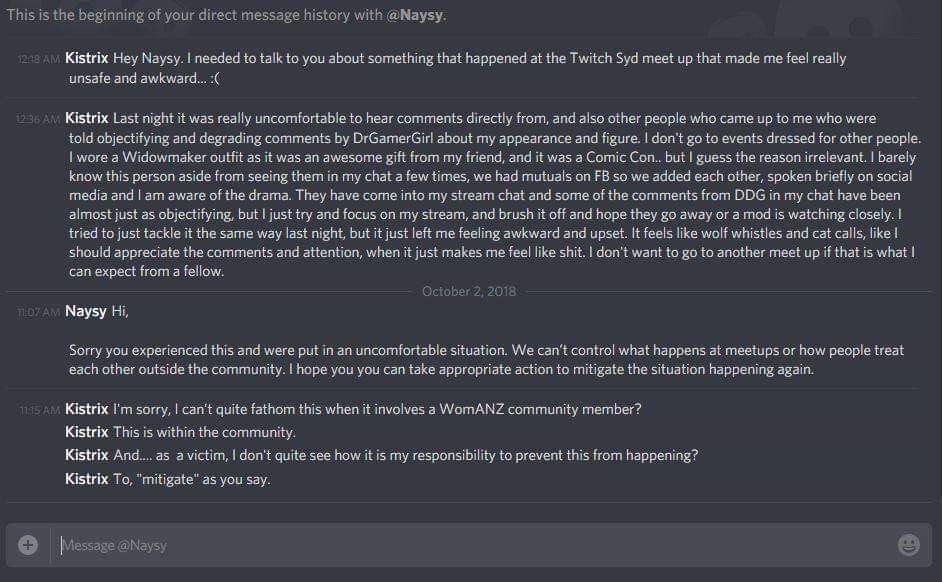Image resolution: width=942 pixels, height=582 pixels.
Task: Select the message starting "Hey Naysy. I needed to talk"
Action: point(457,68)
